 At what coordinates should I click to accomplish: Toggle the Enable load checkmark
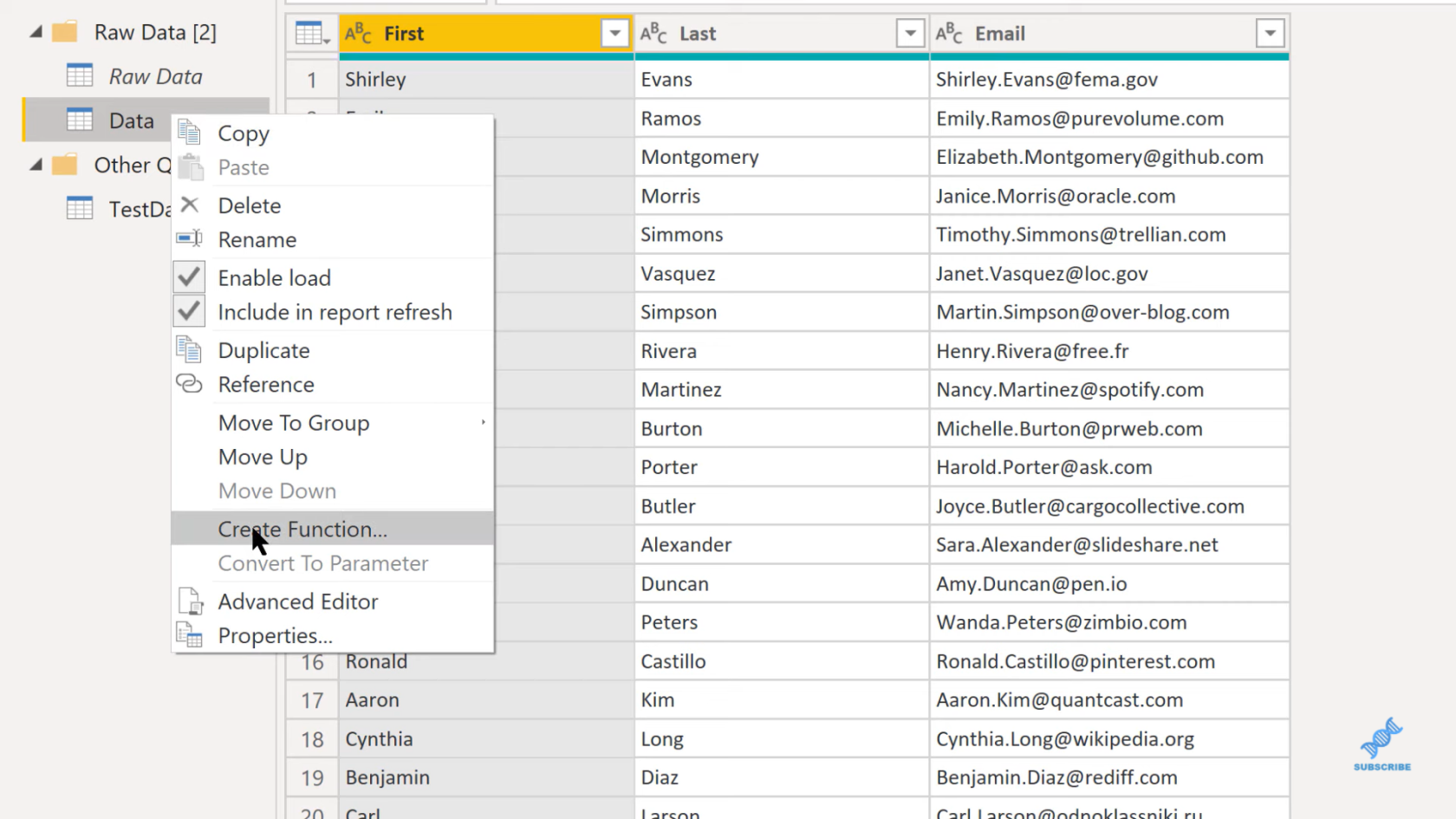[189, 276]
